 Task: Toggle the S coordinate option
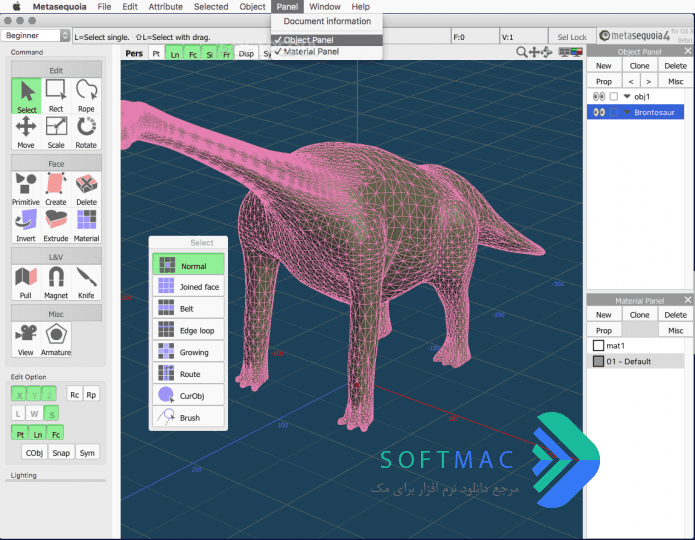[x=51, y=414]
